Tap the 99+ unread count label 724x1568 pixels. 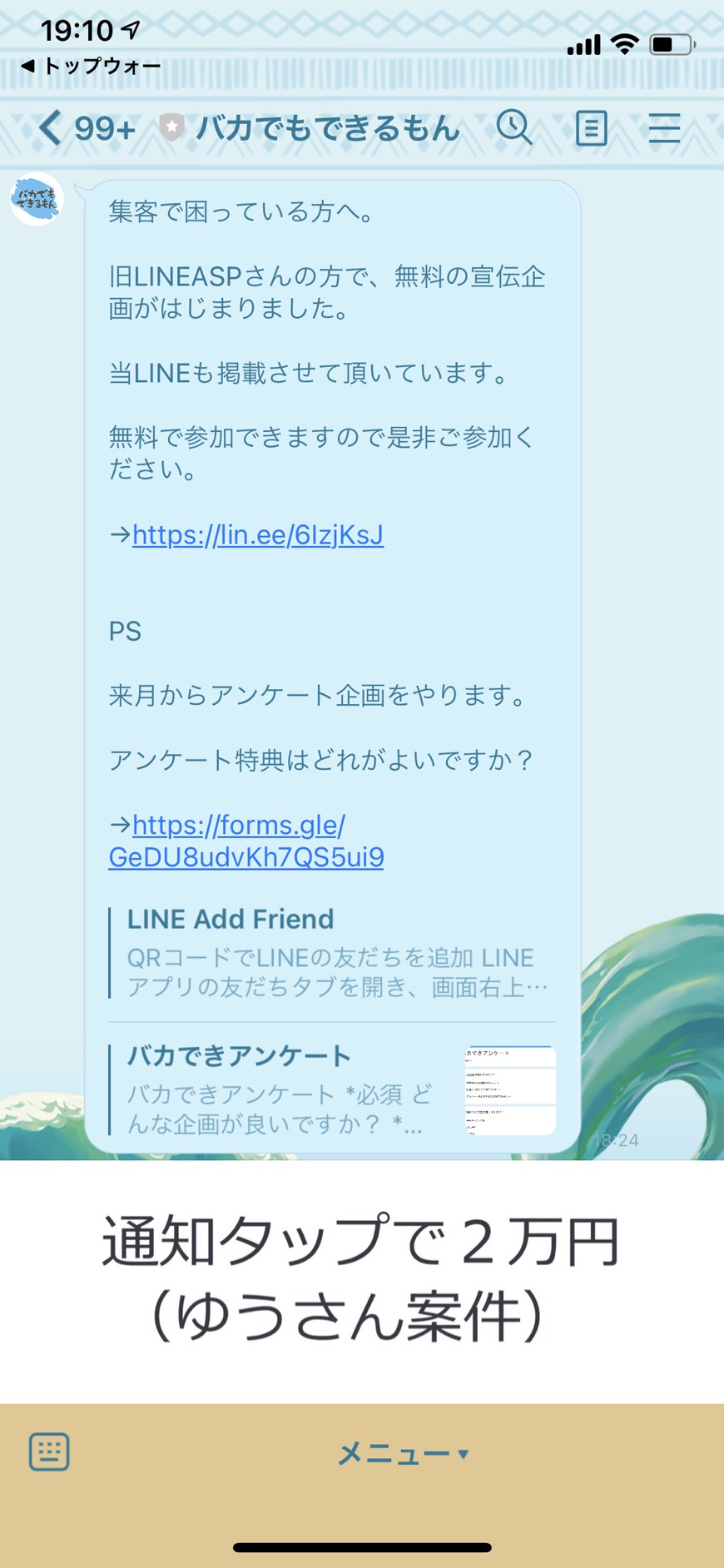[x=105, y=129]
